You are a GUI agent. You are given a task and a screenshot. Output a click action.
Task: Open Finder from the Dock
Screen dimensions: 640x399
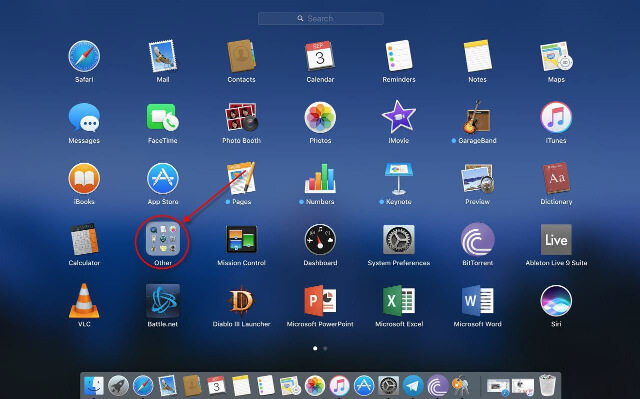(x=93, y=386)
